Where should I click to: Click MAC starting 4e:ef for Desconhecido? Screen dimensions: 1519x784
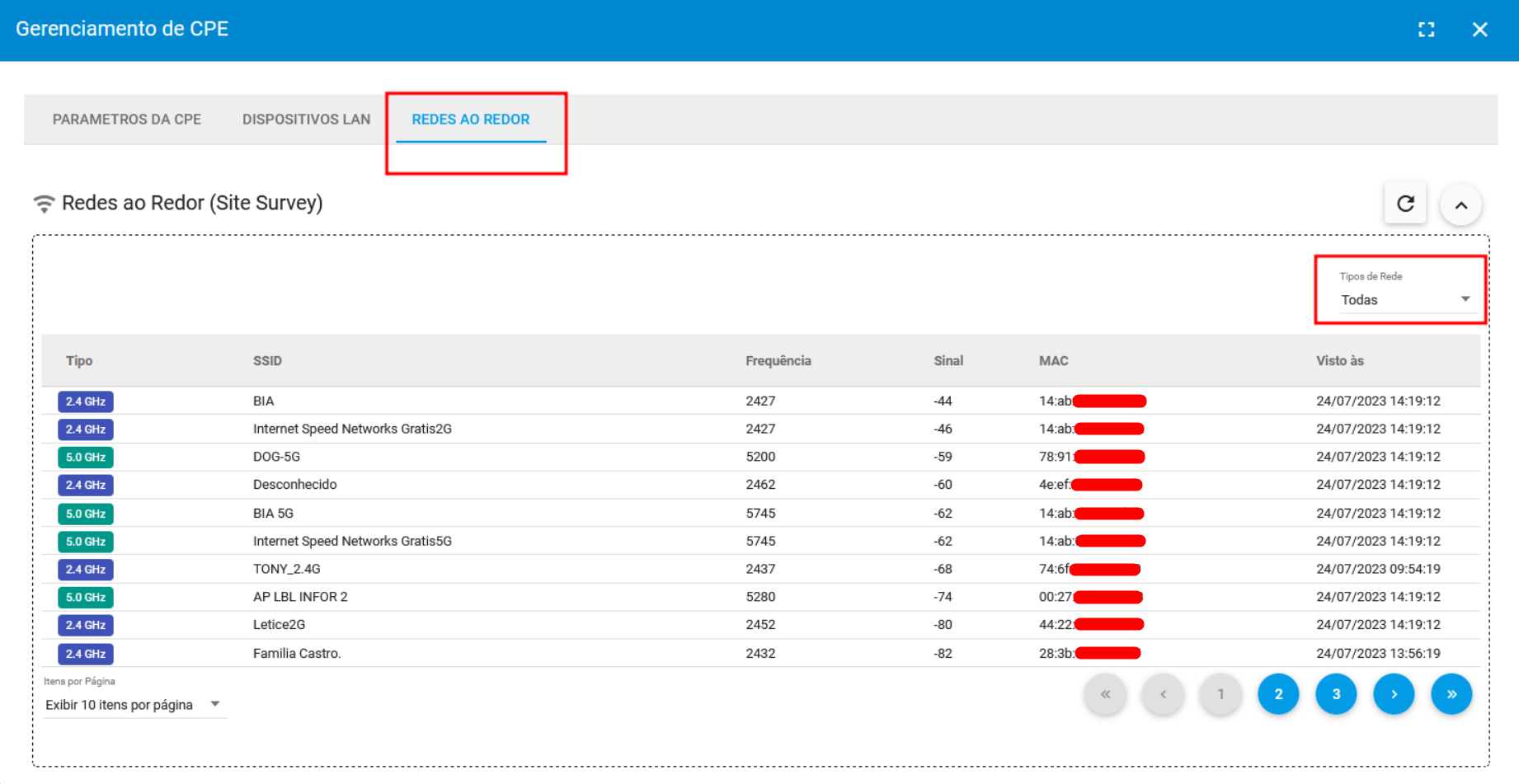[x=1090, y=485]
